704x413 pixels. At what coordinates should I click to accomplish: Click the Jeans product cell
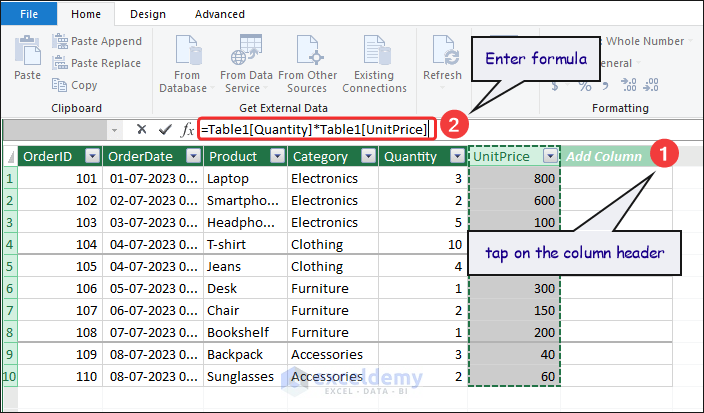click(x=246, y=267)
